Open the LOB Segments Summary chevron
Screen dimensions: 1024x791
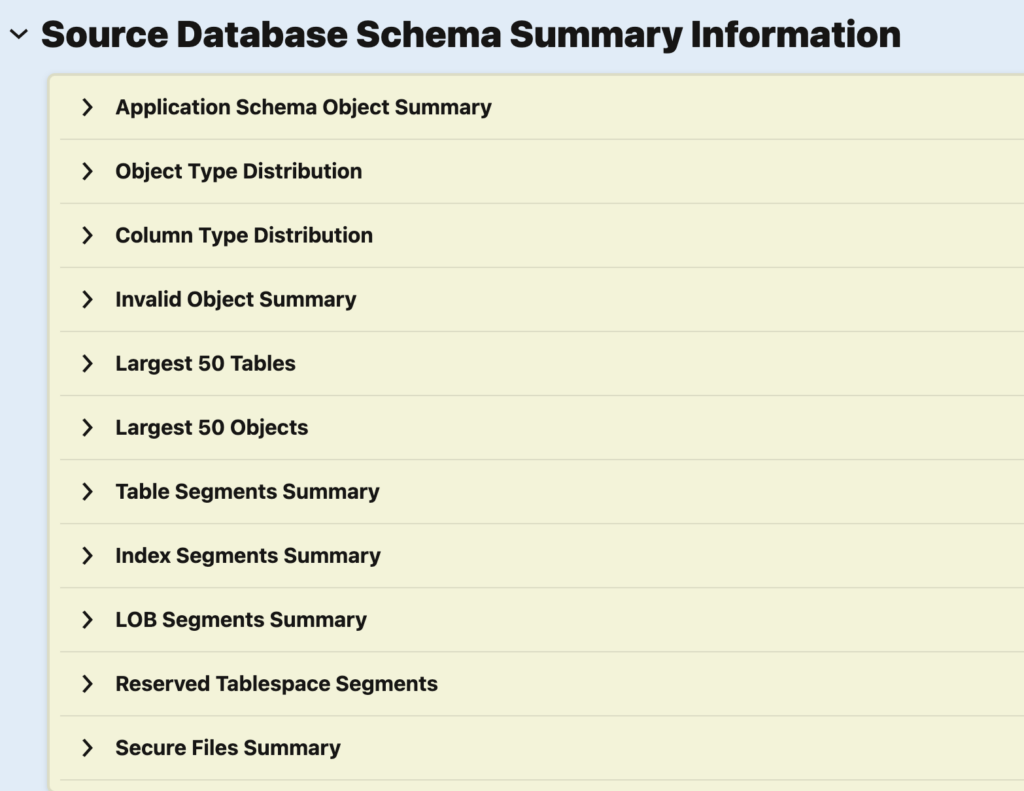[x=88, y=619]
